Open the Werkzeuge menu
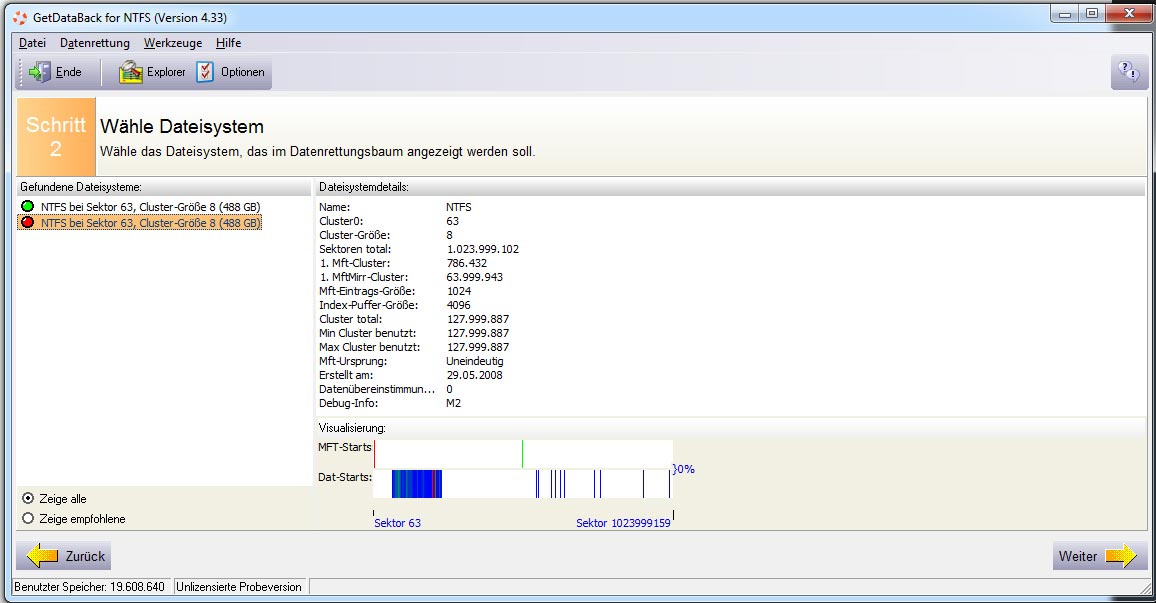 pyautogui.click(x=173, y=43)
